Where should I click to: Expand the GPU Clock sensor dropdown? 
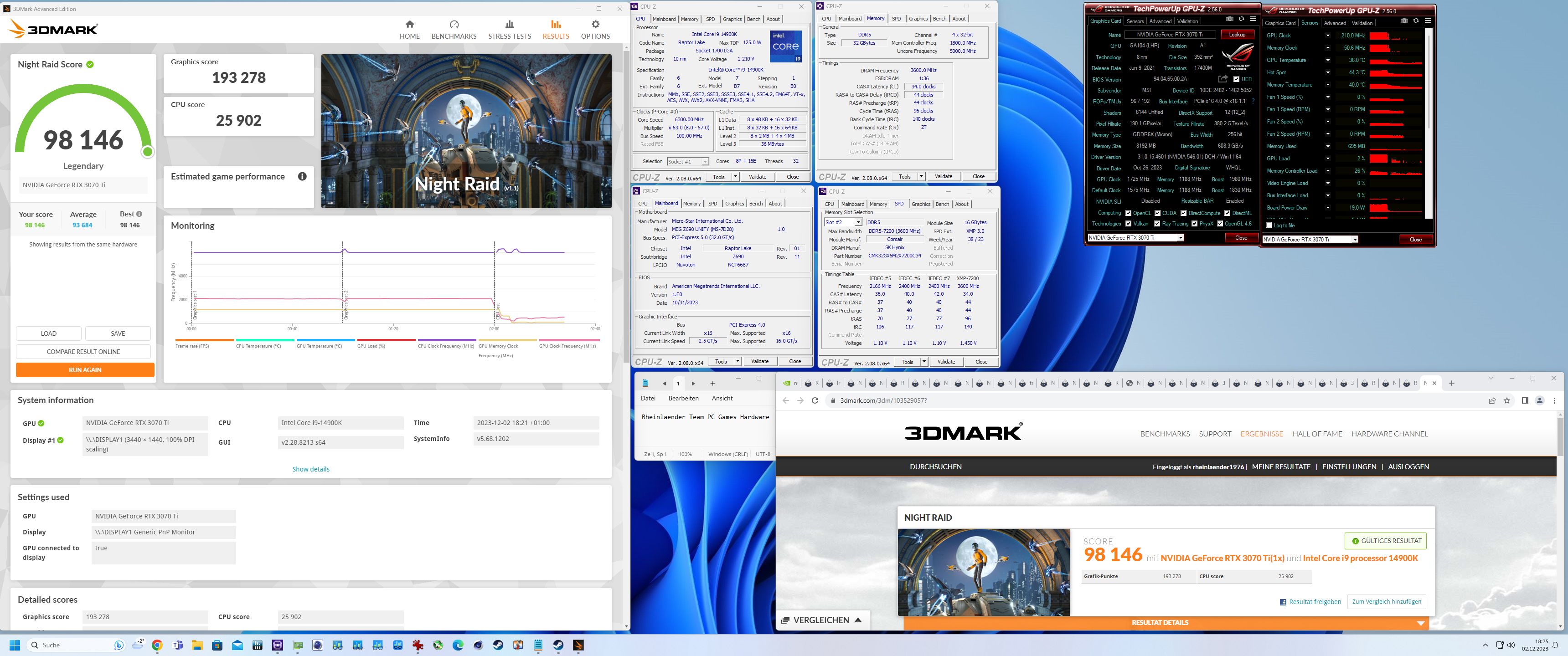[1328, 35]
